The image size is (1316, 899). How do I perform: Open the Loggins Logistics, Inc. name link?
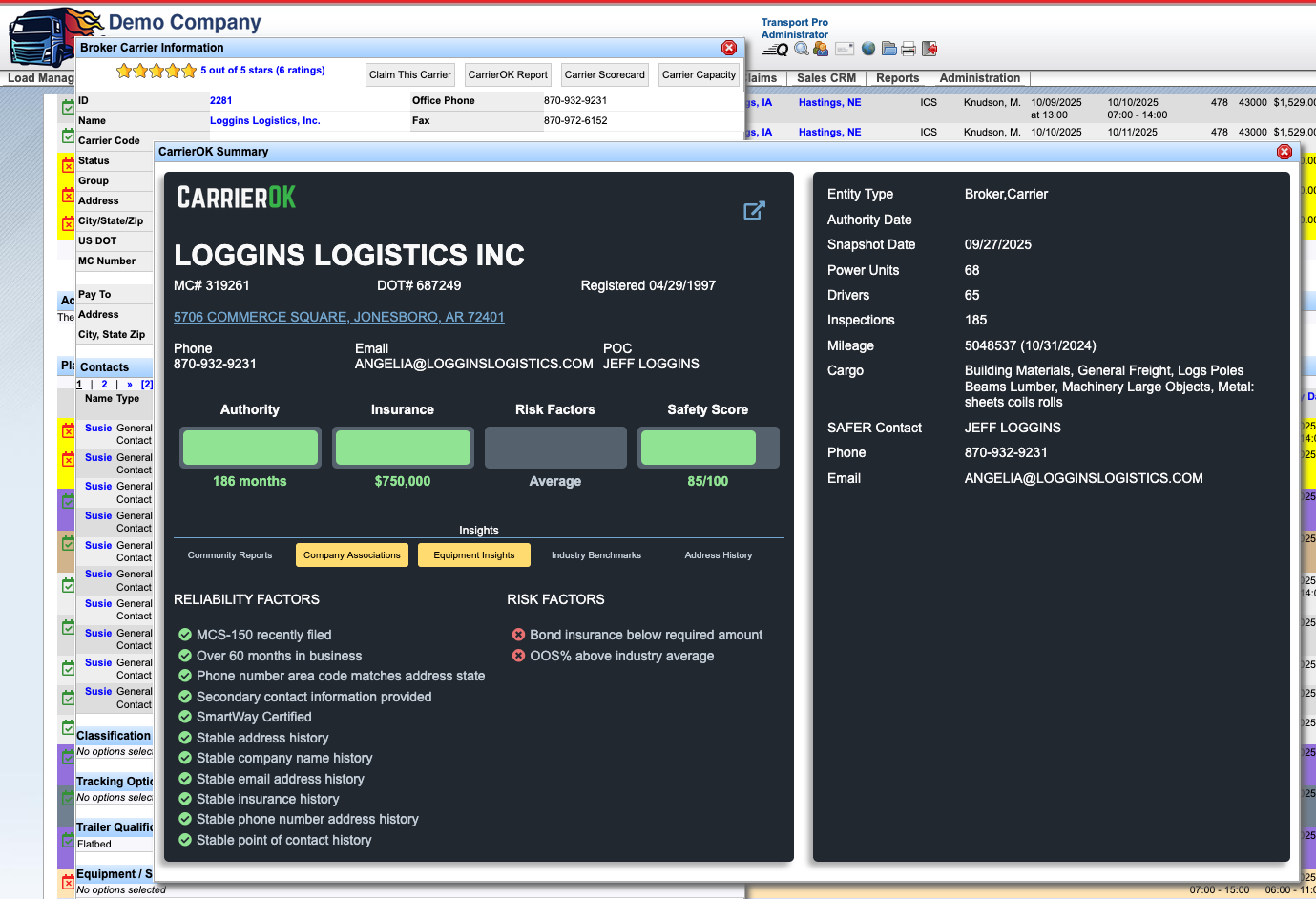265,120
